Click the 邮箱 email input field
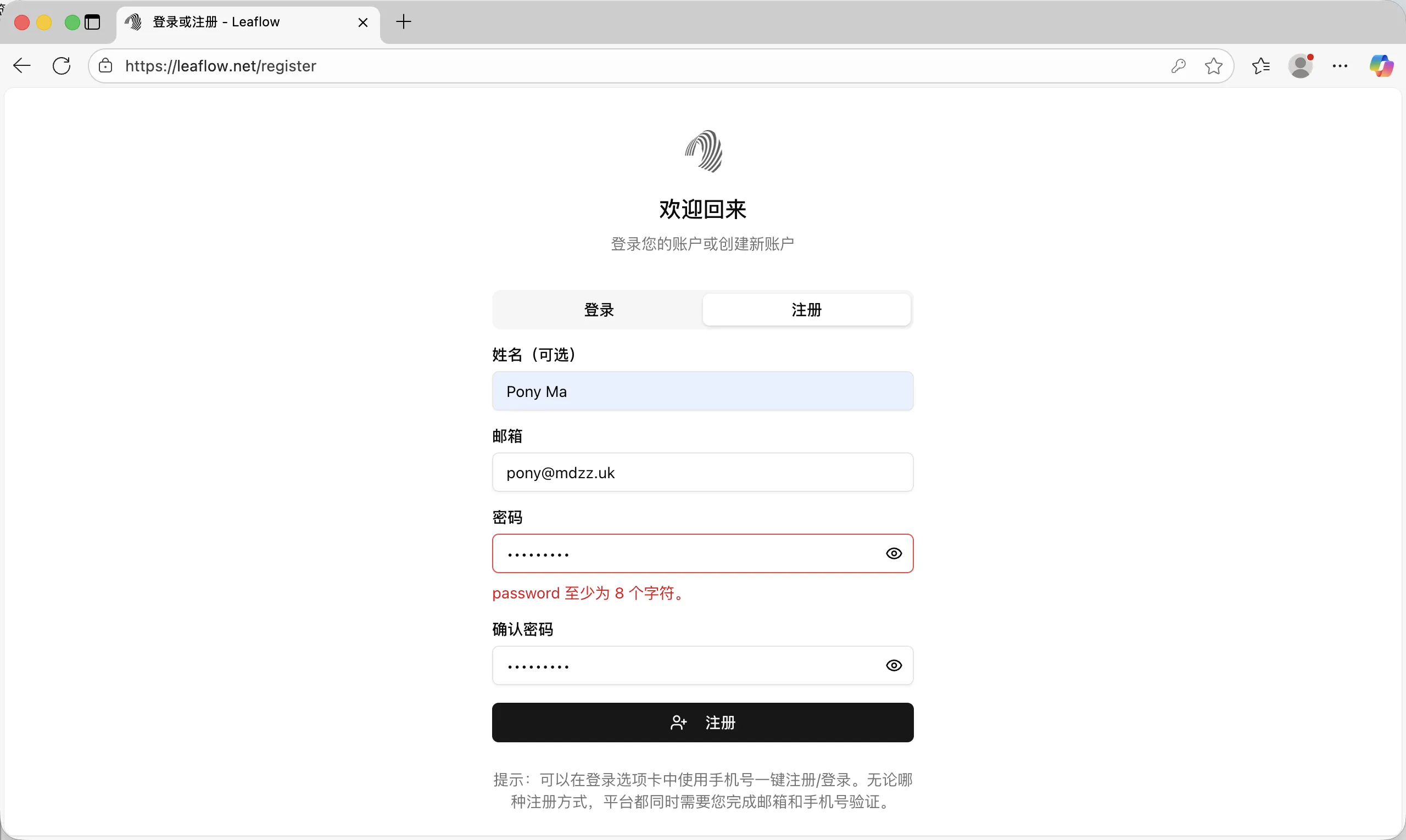The image size is (1406, 840). [x=702, y=473]
